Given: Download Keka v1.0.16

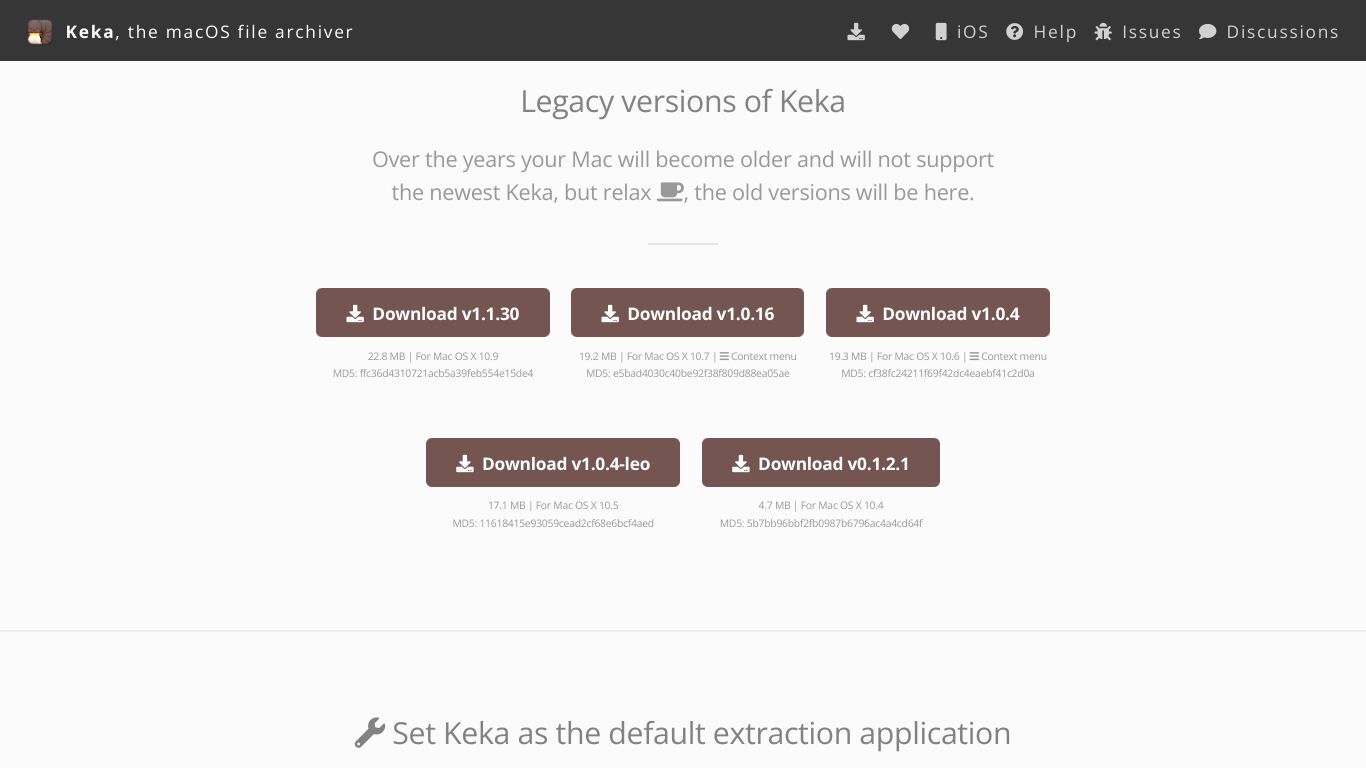Looking at the screenshot, I should 688,313.
